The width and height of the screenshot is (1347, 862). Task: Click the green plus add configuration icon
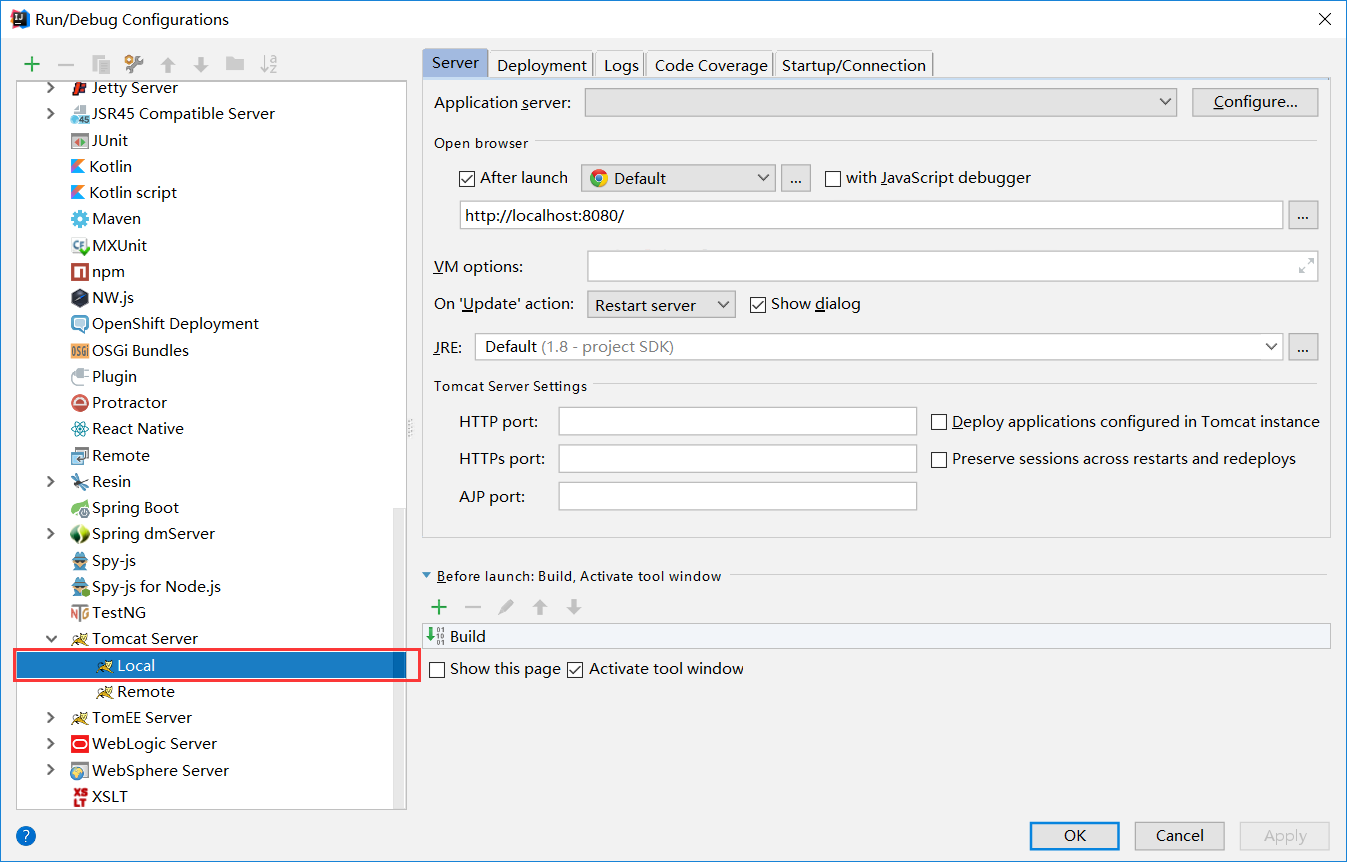point(32,65)
